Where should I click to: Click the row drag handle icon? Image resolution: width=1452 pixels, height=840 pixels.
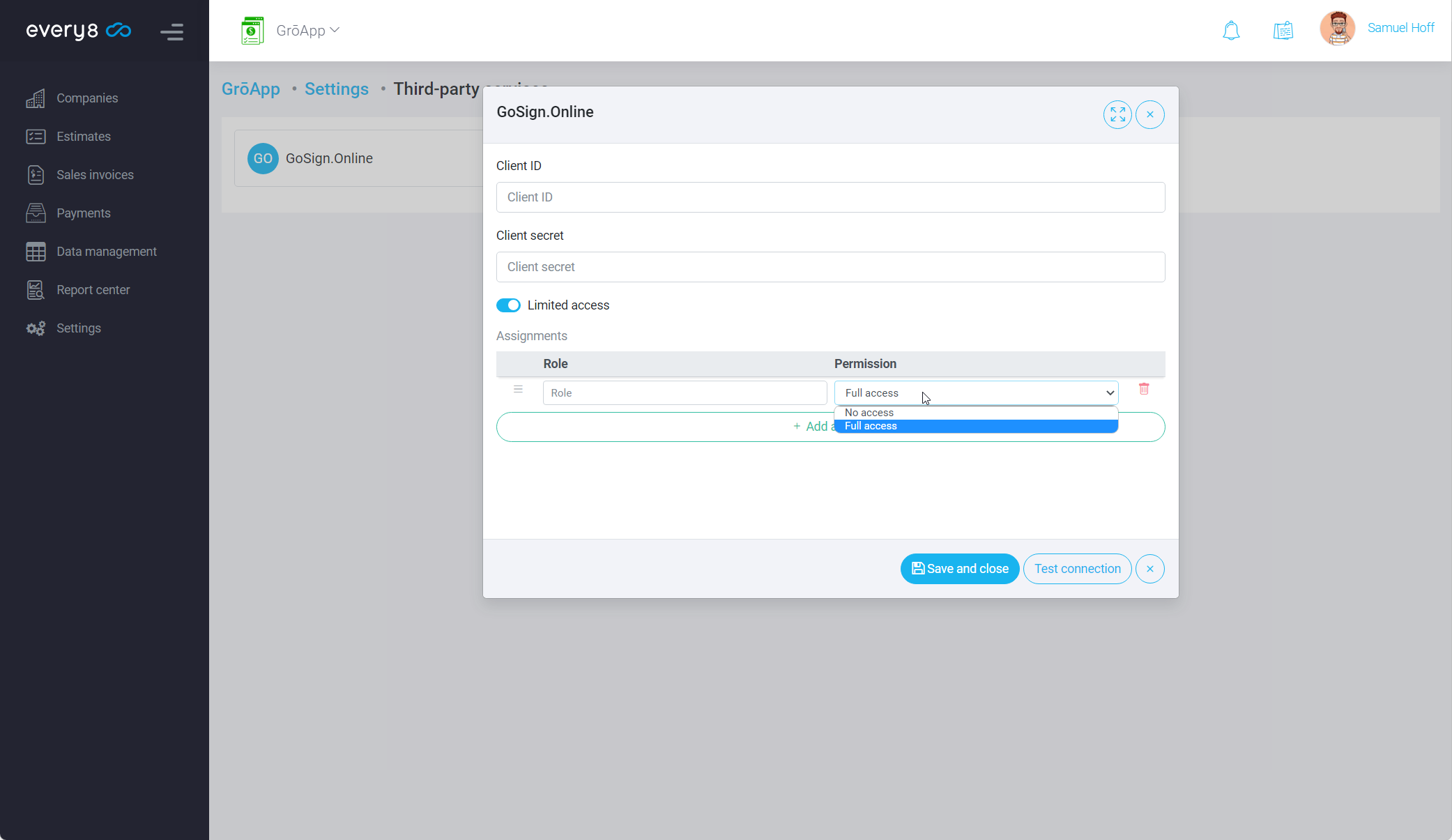coord(518,390)
